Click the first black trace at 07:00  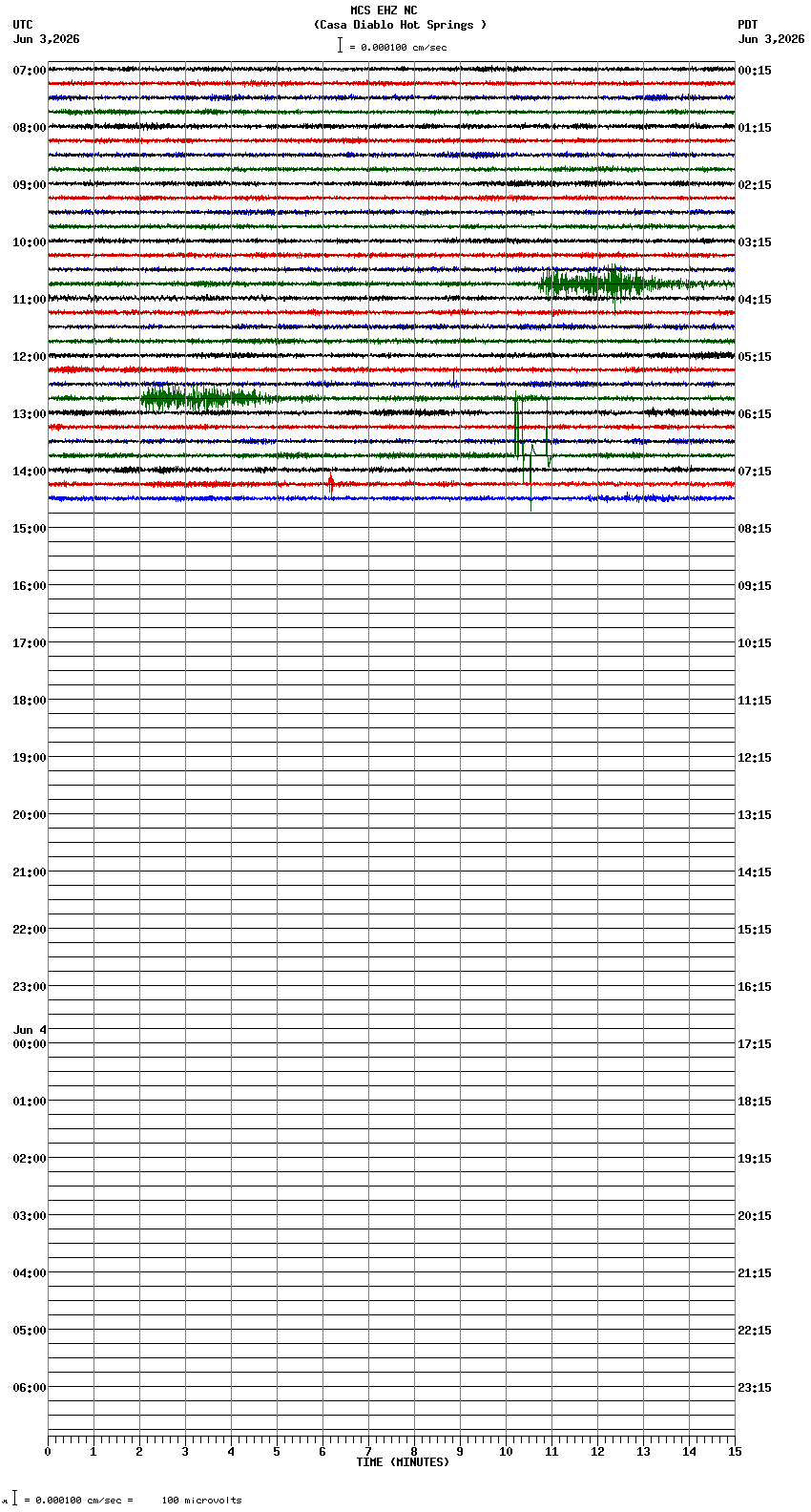pos(391,69)
